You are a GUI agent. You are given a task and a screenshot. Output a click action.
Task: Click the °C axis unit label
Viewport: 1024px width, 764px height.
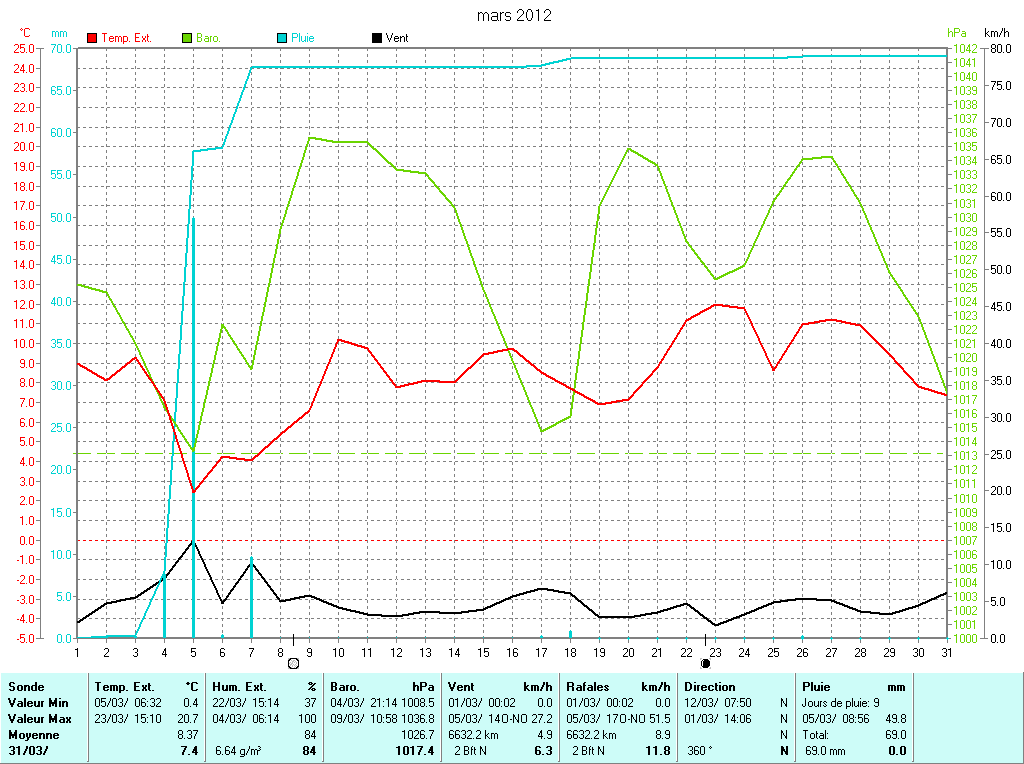(25, 33)
